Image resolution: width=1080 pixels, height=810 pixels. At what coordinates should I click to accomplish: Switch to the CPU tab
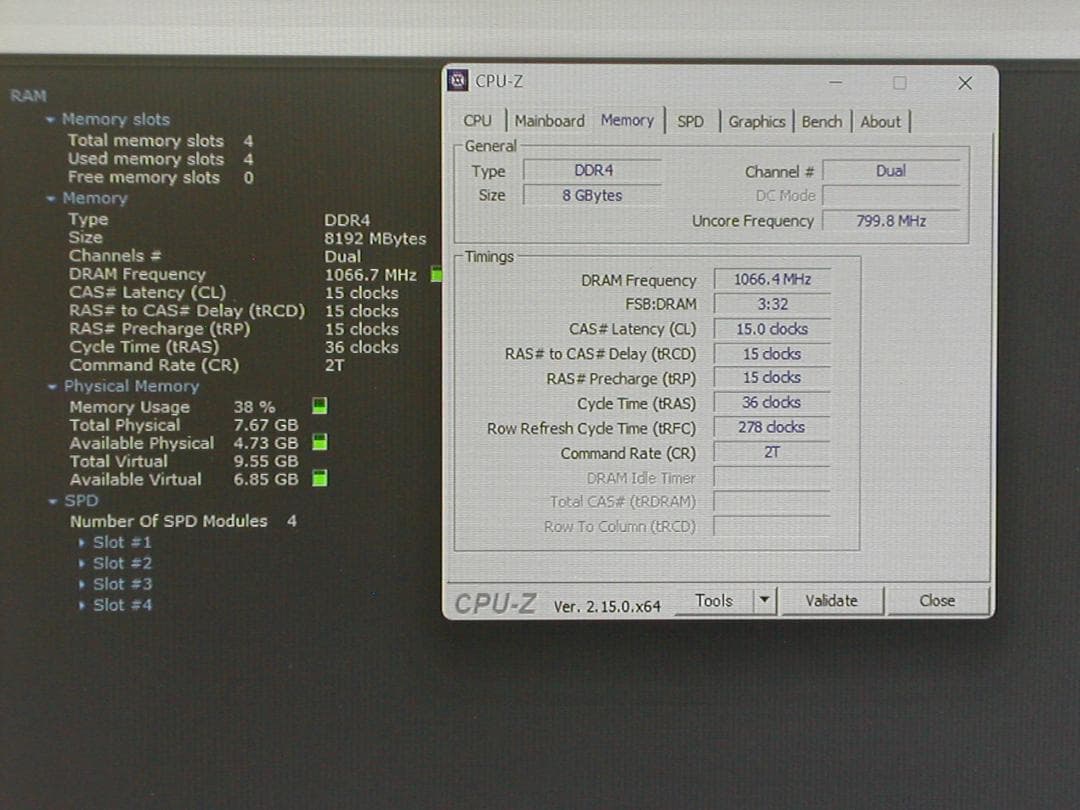[x=478, y=121]
